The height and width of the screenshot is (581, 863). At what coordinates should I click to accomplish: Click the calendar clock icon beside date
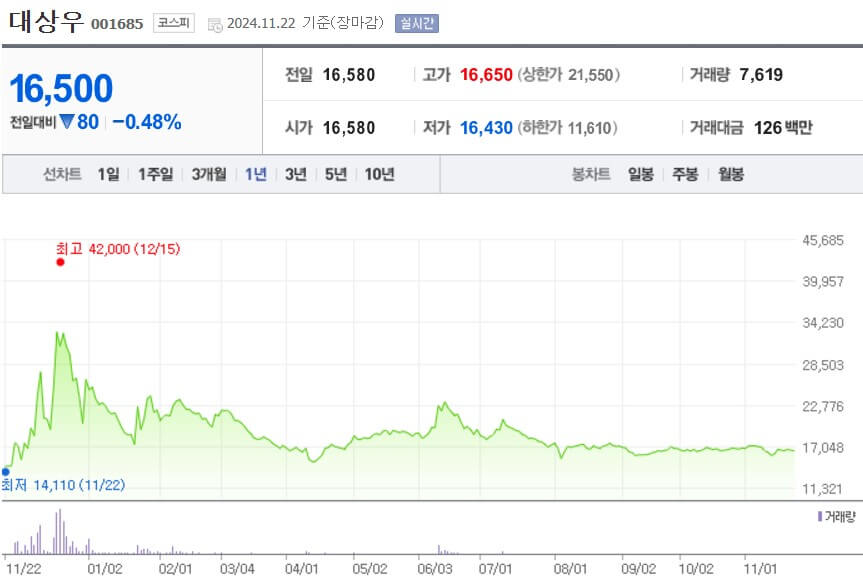[215, 25]
